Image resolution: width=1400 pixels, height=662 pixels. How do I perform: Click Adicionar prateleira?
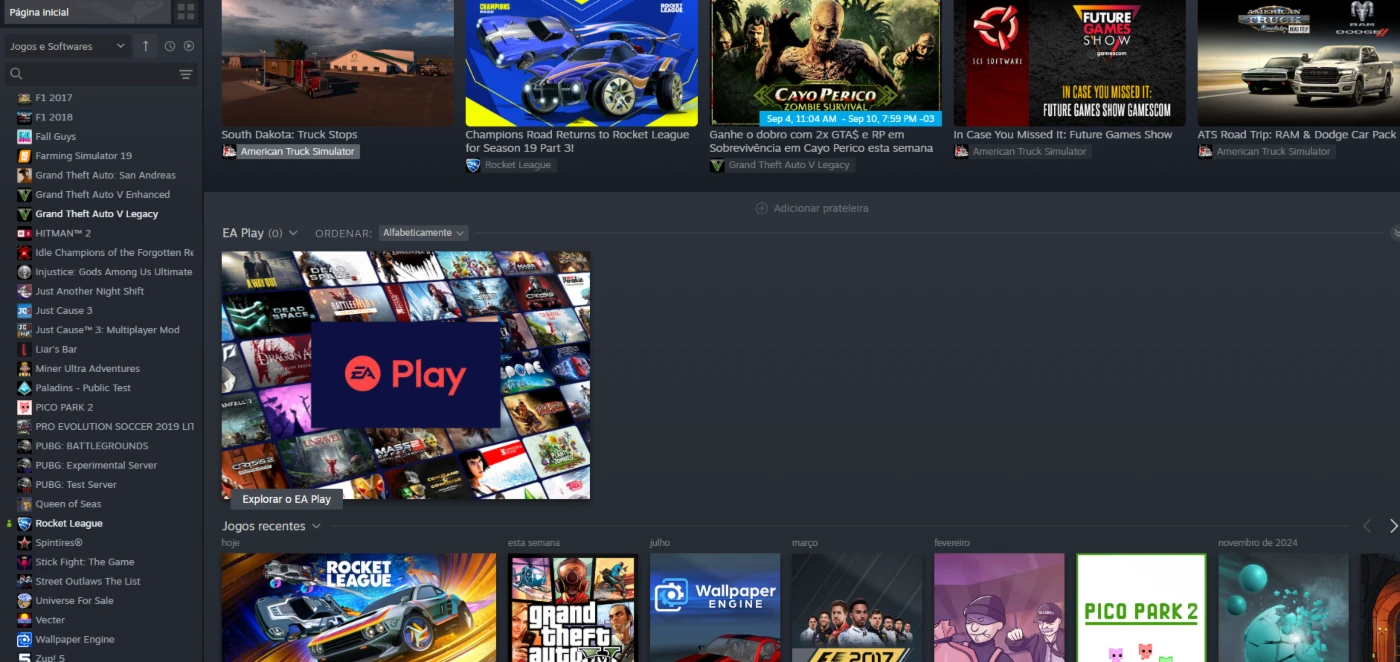tap(812, 208)
